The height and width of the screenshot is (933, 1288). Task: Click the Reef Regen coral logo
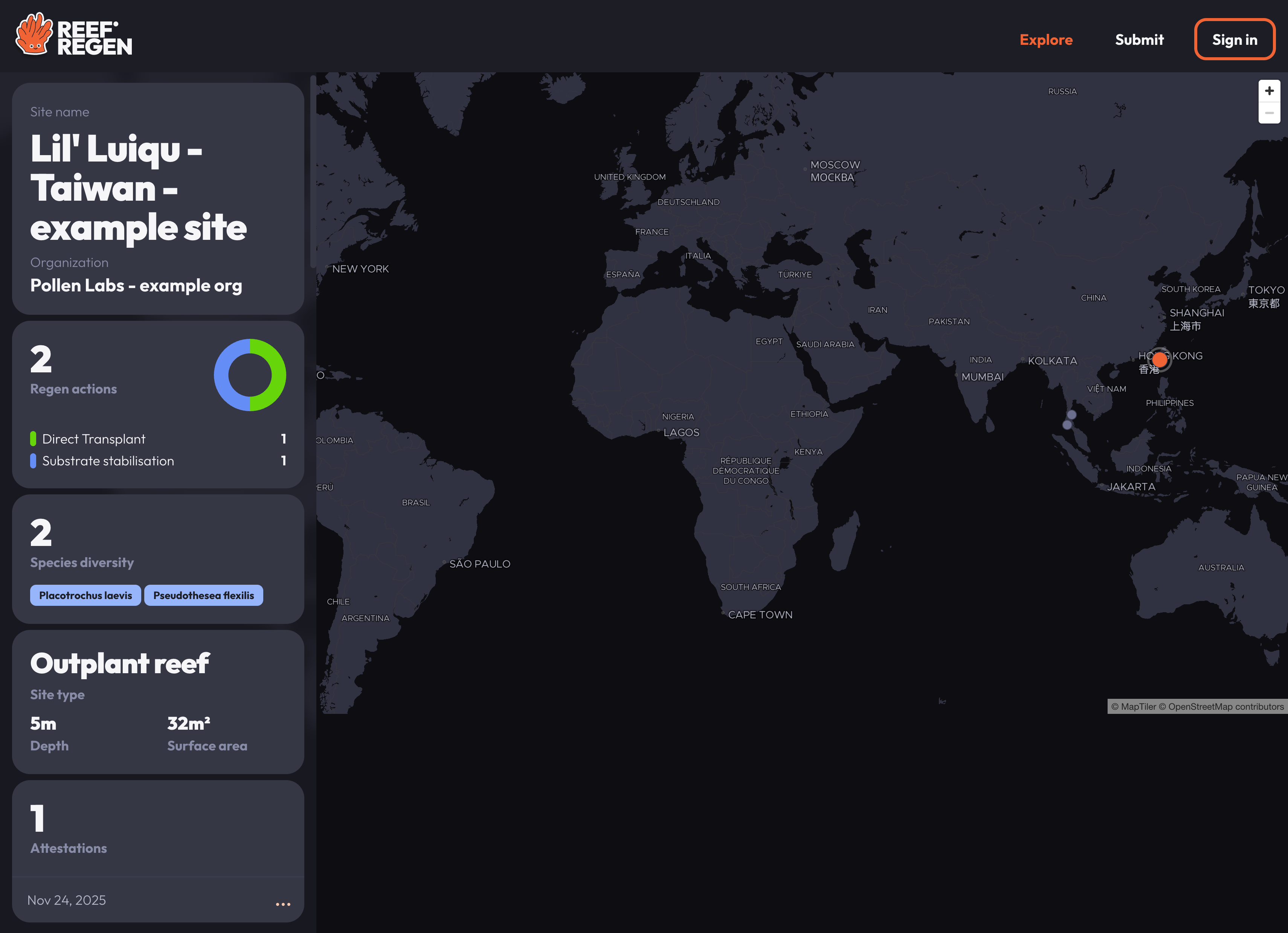34,35
